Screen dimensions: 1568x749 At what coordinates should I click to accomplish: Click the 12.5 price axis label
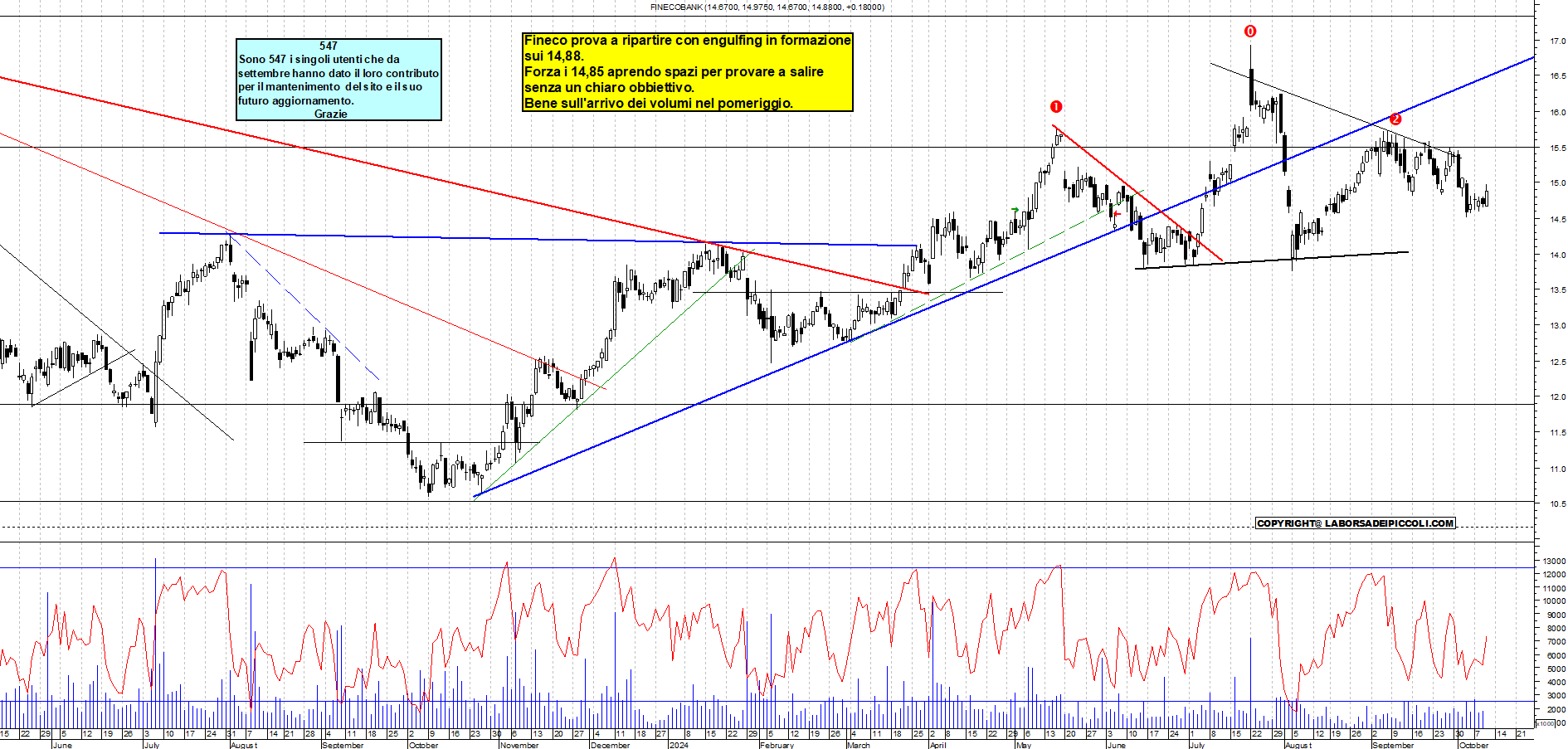1557,362
